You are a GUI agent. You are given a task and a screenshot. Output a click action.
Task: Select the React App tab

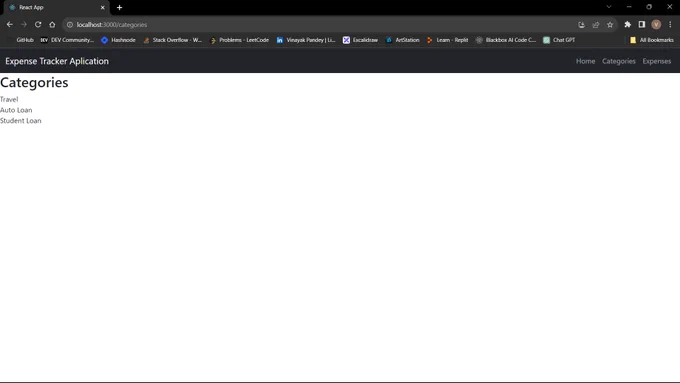[x=56, y=7]
